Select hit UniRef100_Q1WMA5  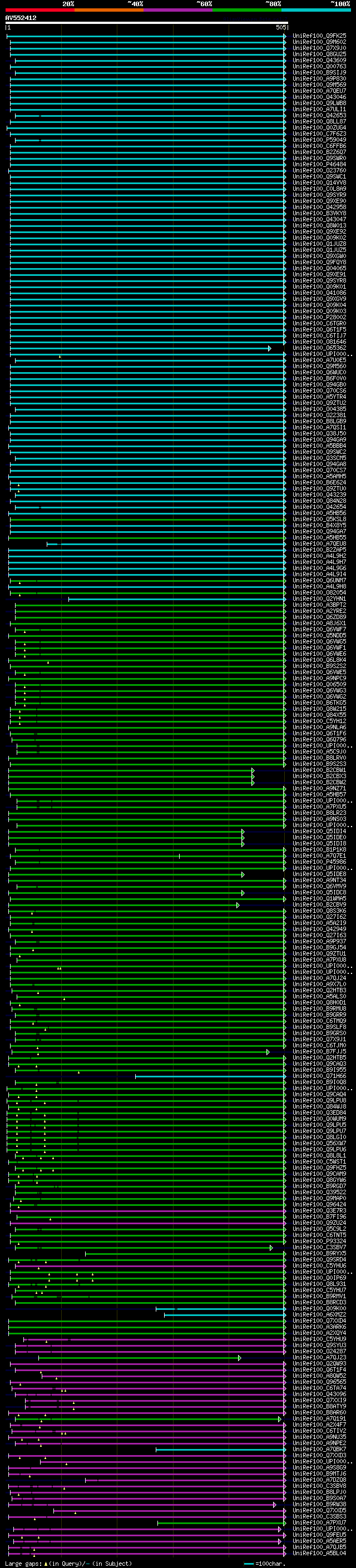click(319, 898)
